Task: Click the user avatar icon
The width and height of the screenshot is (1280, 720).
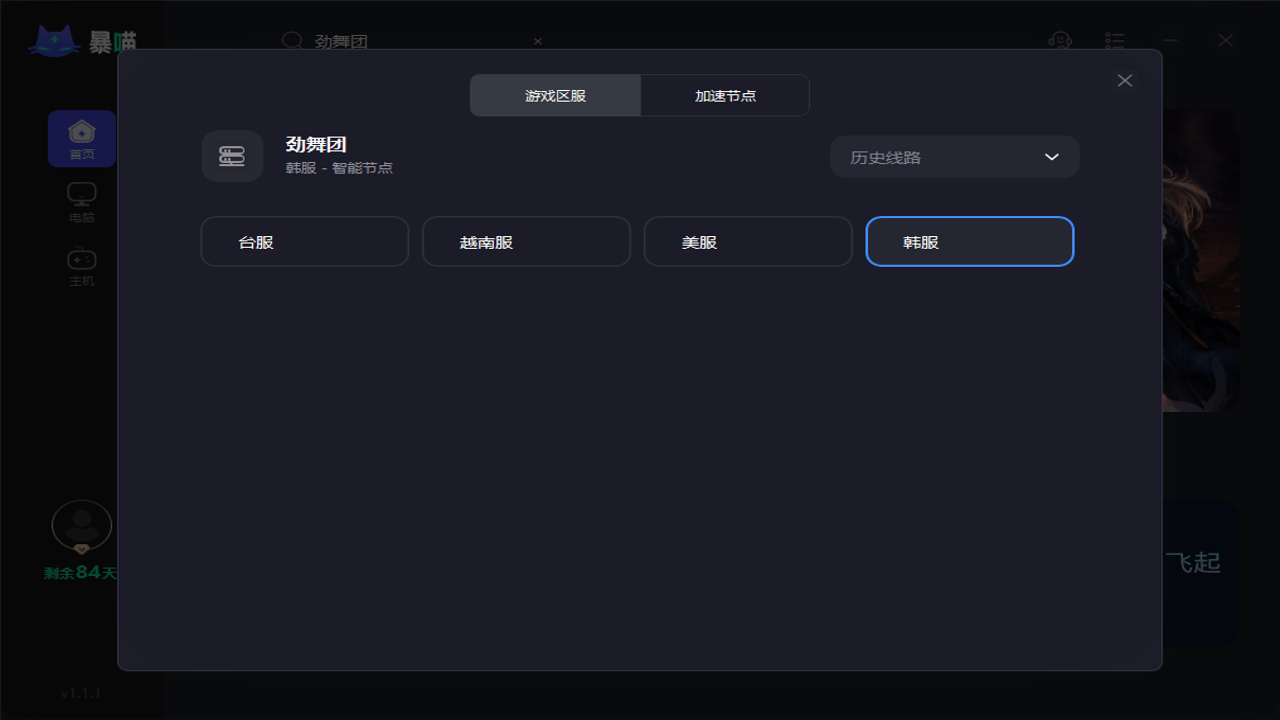Action: coord(82,527)
